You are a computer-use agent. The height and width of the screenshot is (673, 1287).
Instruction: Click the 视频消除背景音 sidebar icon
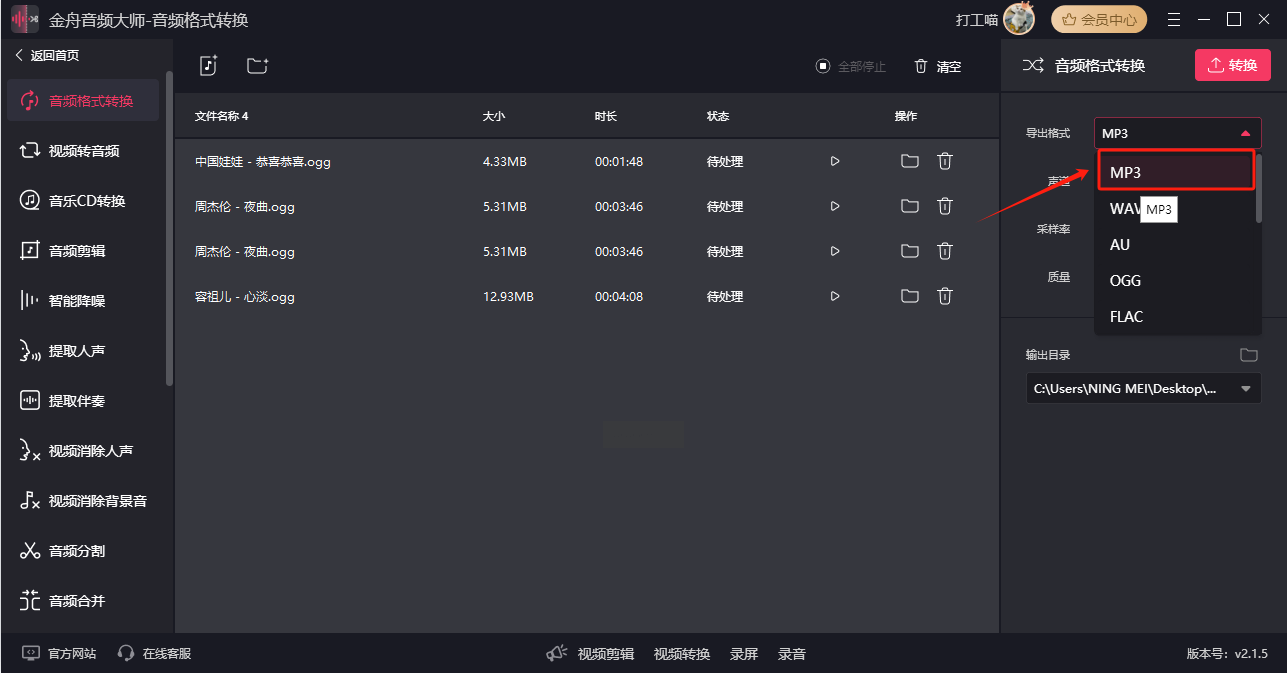(30, 500)
